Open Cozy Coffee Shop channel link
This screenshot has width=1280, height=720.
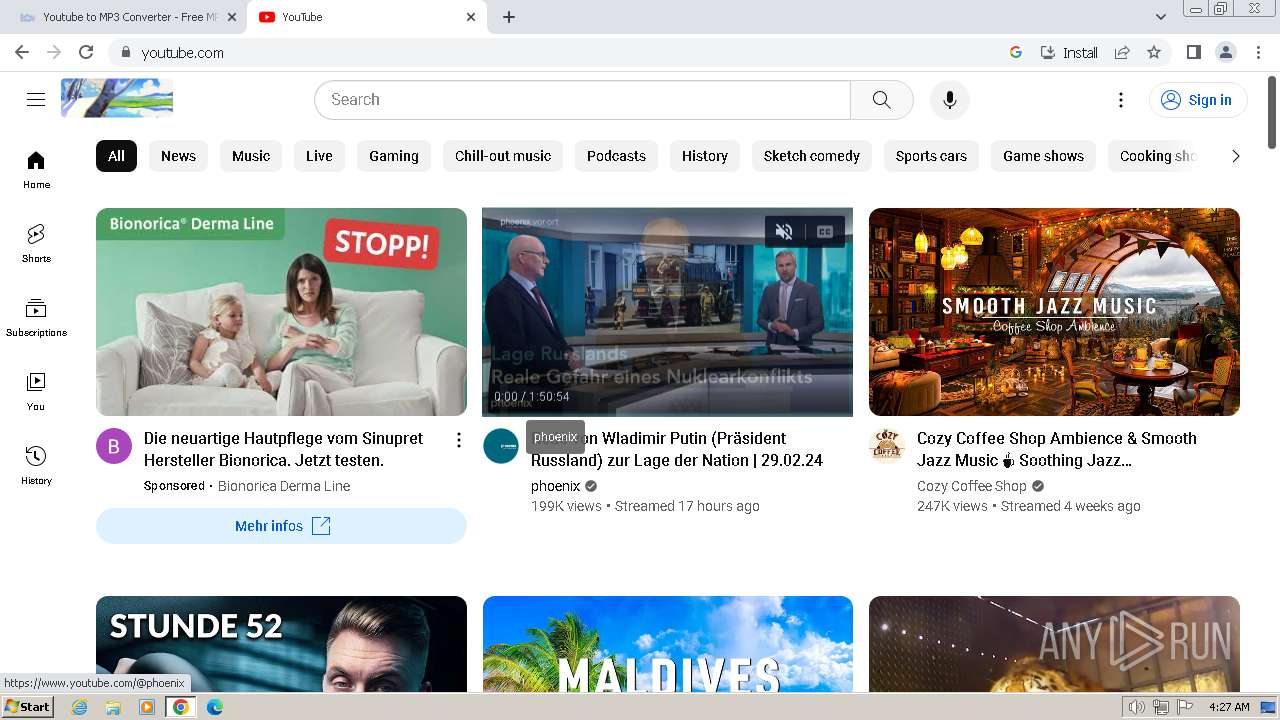[x=972, y=486]
